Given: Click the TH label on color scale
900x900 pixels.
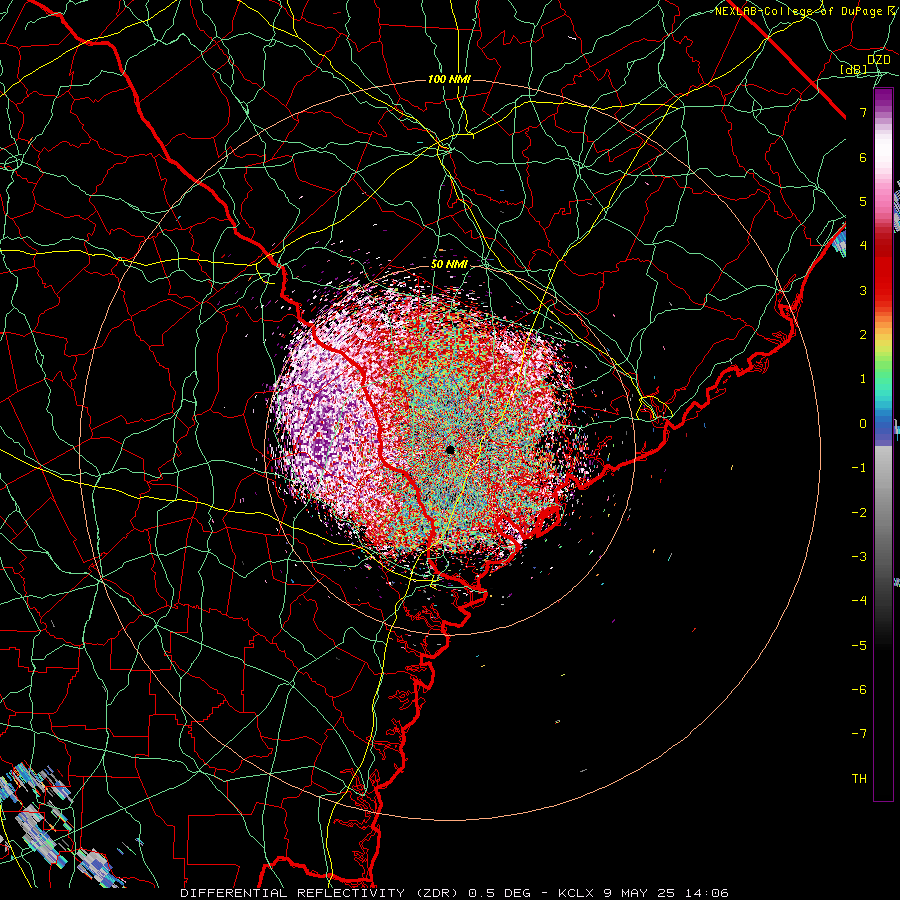Looking at the screenshot, I should (x=859, y=779).
